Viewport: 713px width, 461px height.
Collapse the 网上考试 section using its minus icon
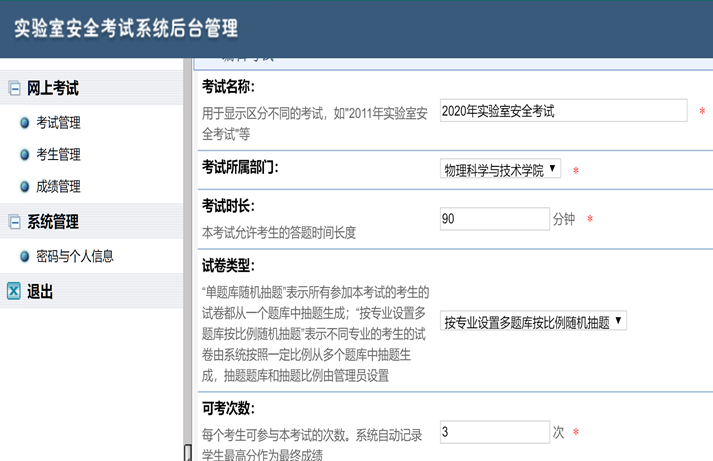pyautogui.click(x=14, y=88)
